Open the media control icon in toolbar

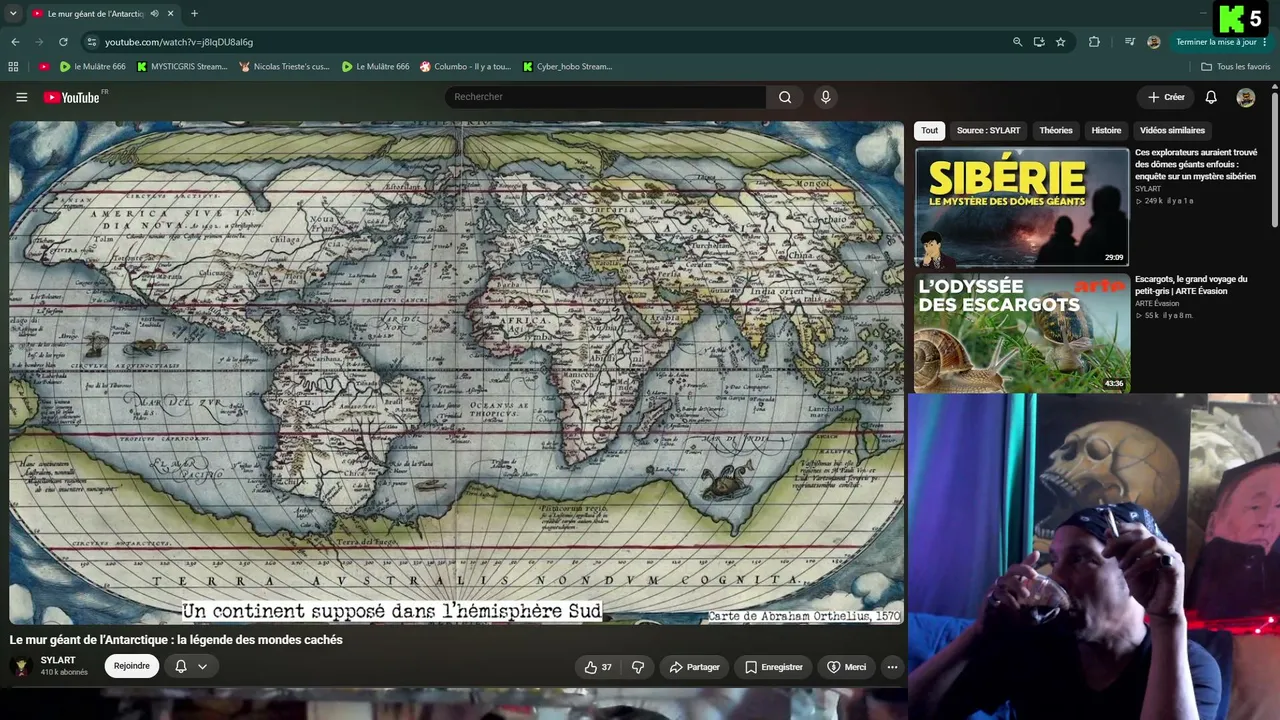click(1130, 42)
